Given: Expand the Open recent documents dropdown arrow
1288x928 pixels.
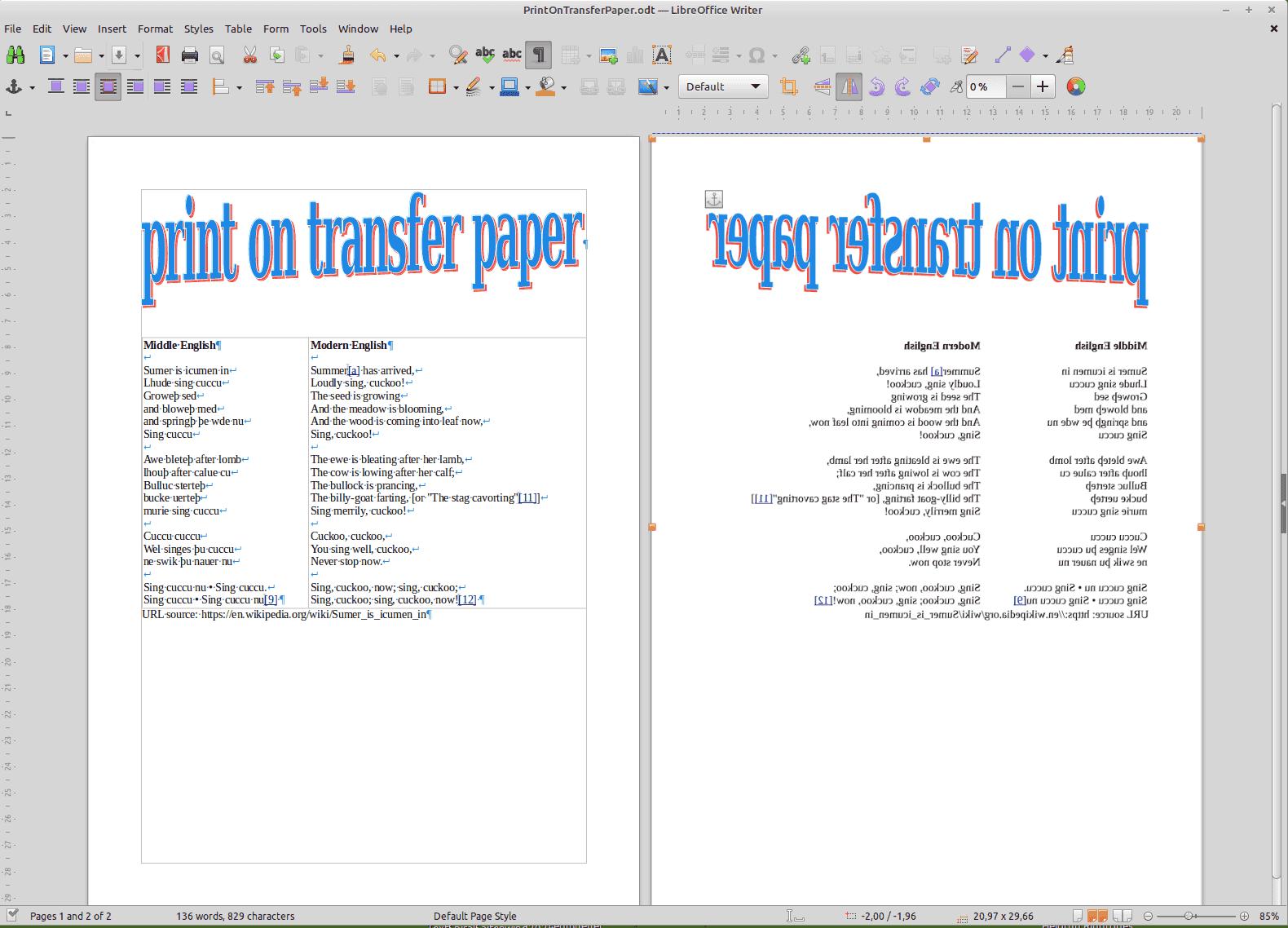Looking at the screenshot, I should tap(101, 56).
